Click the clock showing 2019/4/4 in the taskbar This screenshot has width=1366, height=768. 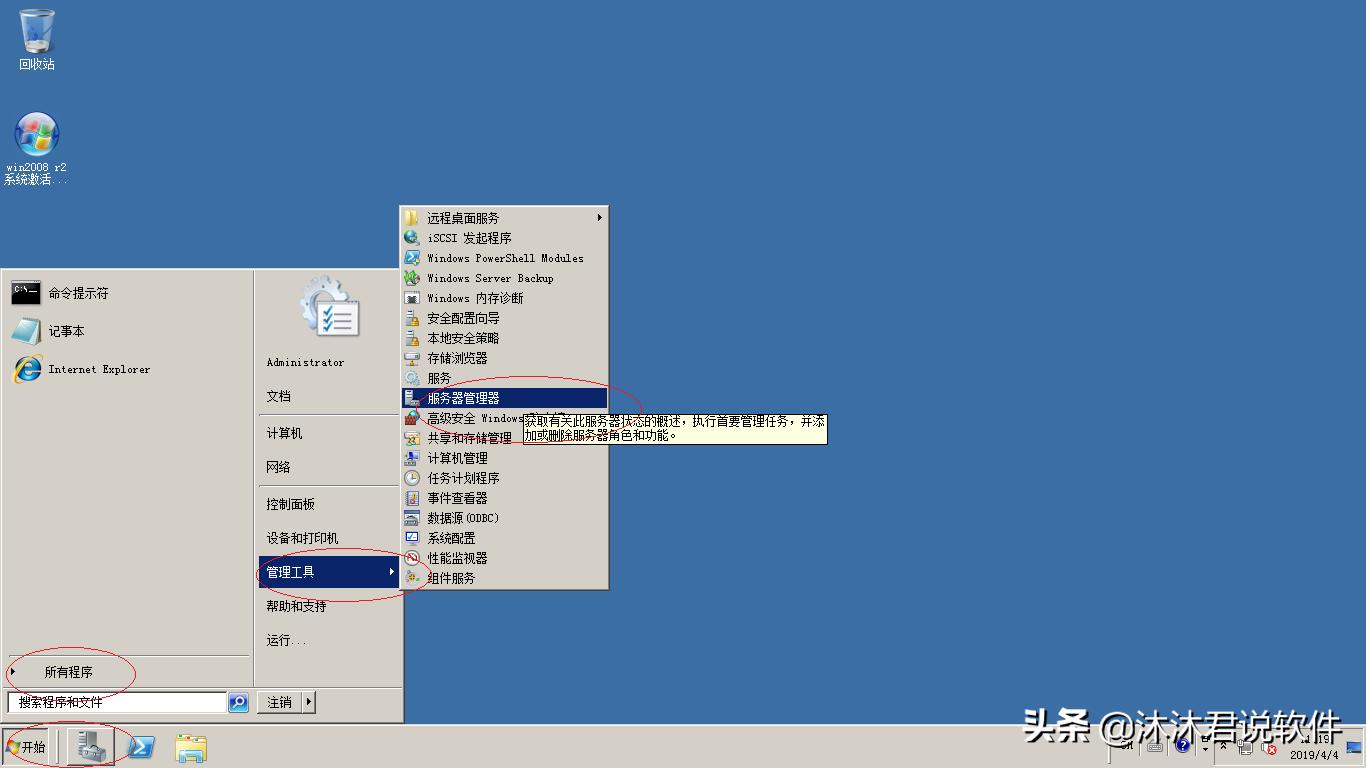click(1317, 752)
